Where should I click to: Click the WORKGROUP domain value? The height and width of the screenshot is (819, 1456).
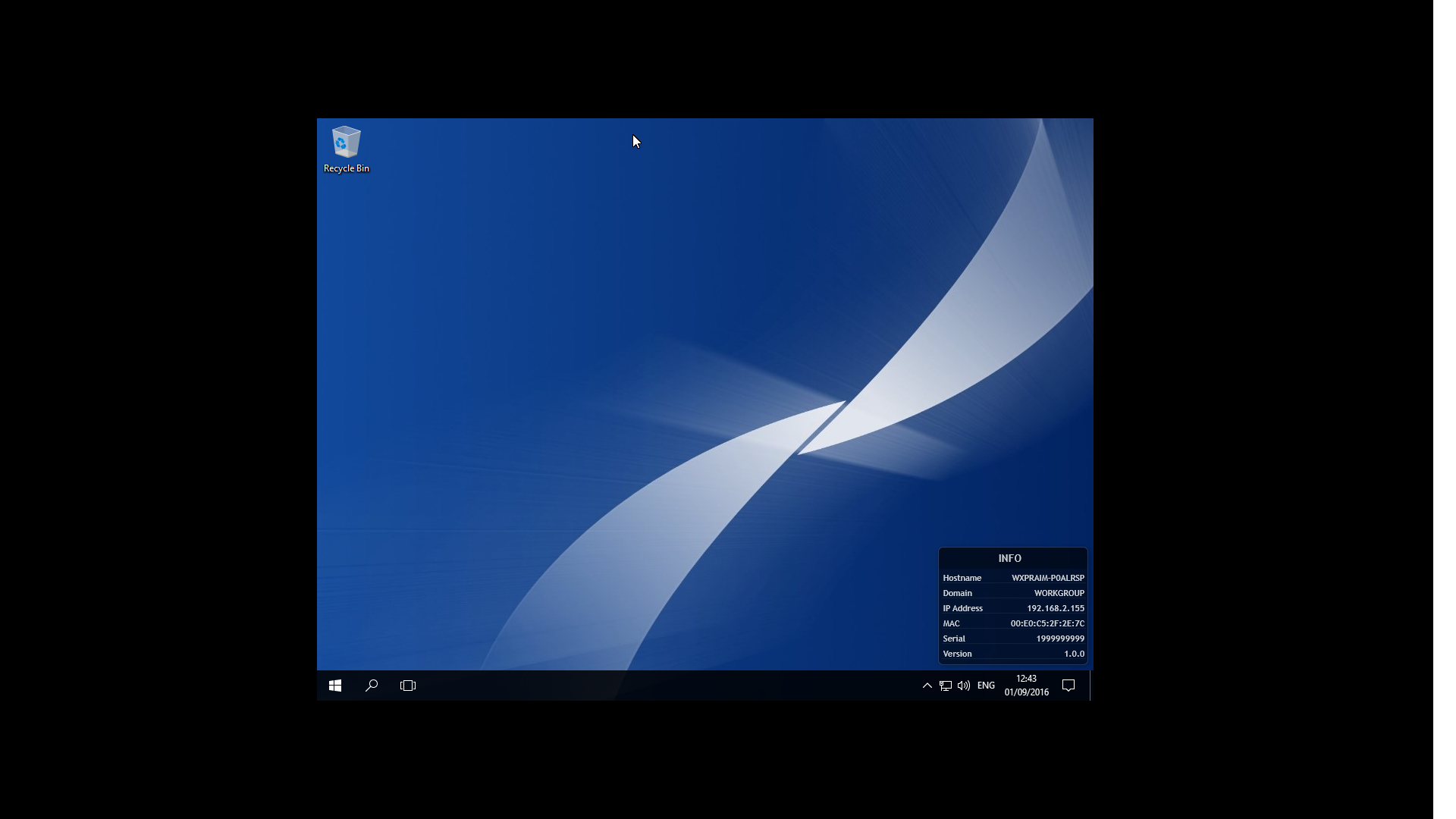(x=1059, y=593)
